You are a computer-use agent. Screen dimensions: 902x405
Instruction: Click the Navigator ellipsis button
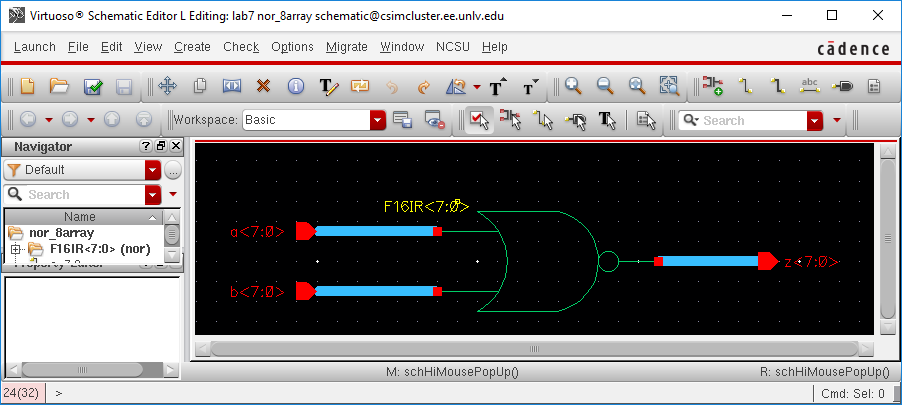[x=173, y=170]
